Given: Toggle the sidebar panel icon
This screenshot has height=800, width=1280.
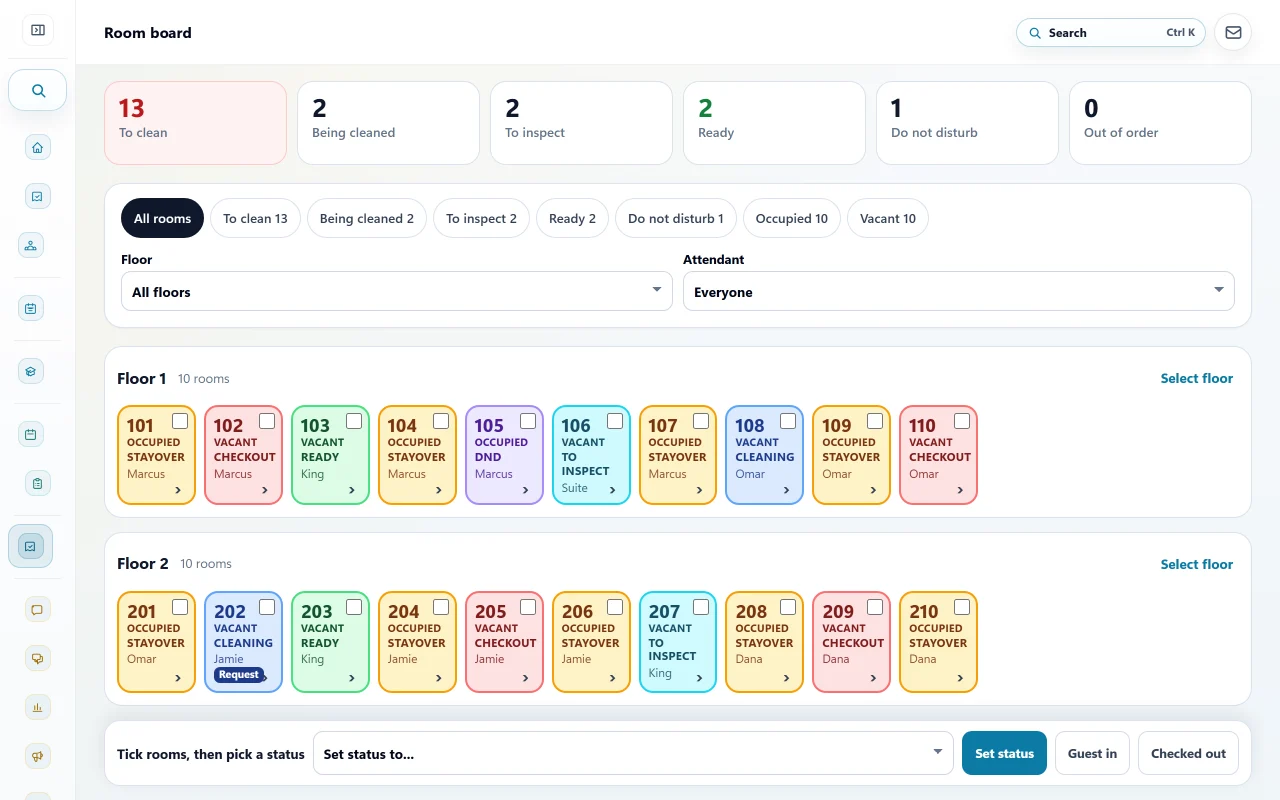Looking at the screenshot, I should pos(38,30).
